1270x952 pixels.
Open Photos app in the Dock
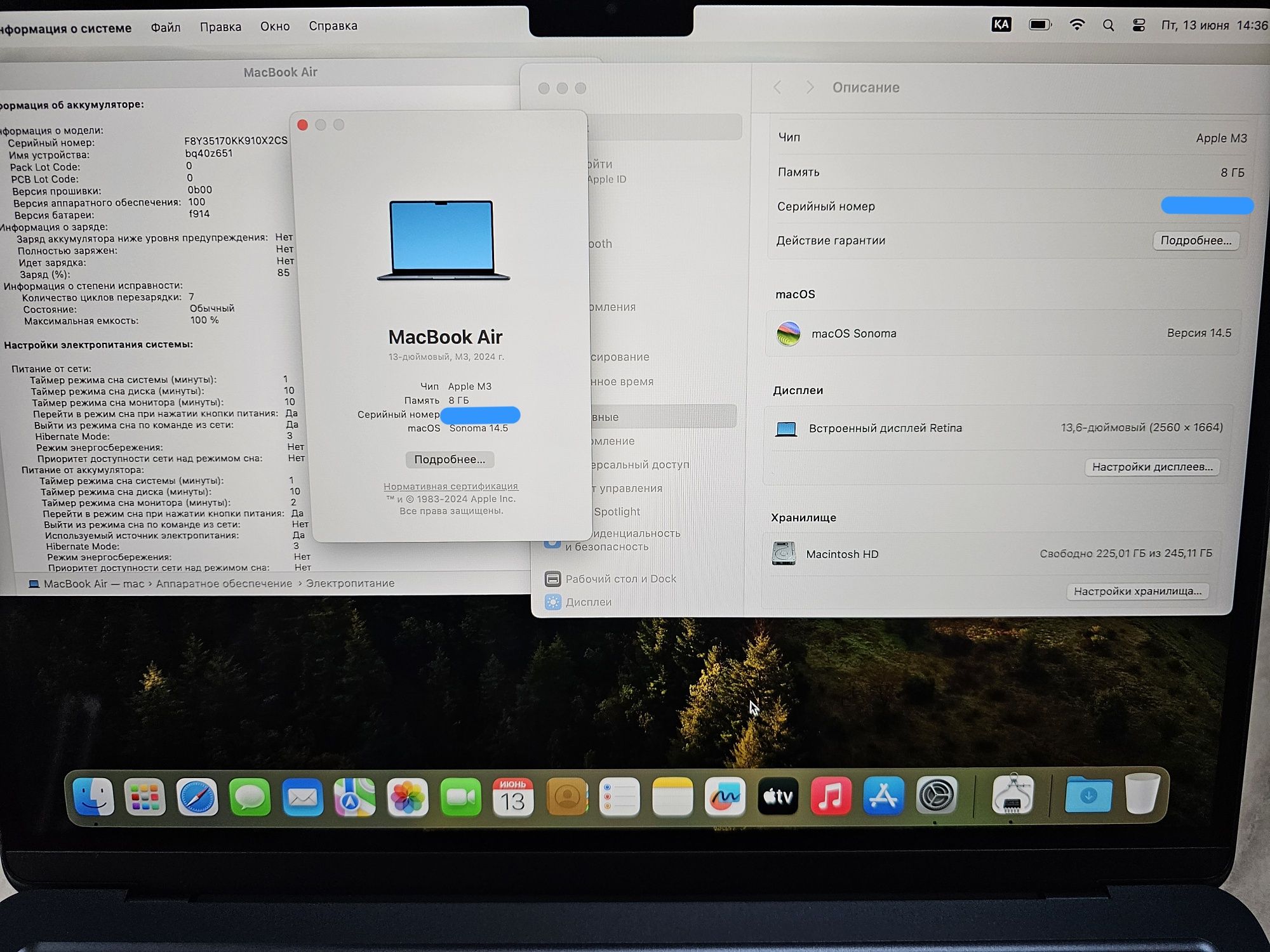click(x=408, y=797)
